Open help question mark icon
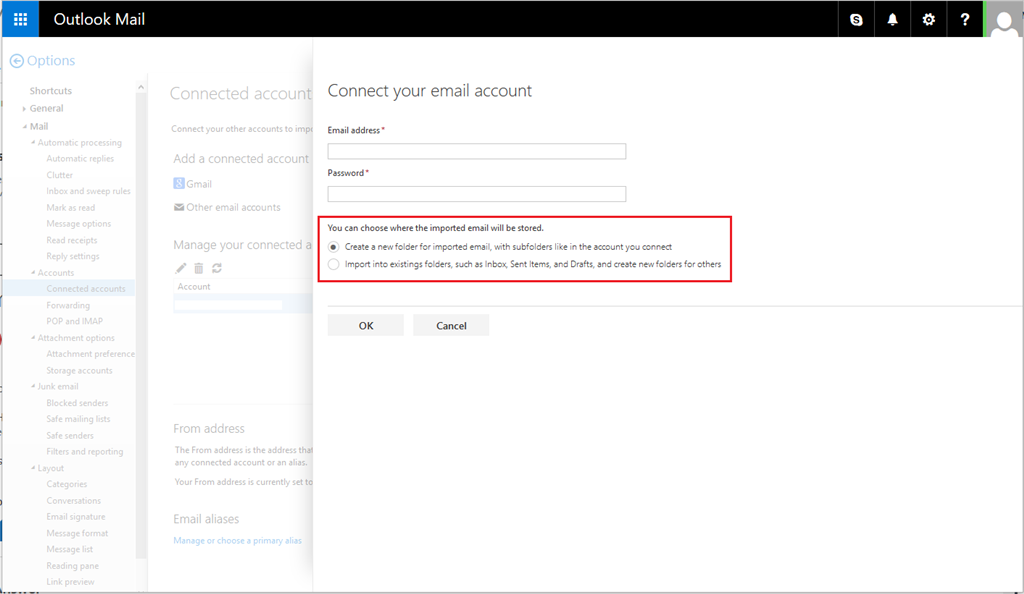 coord(965,20)
